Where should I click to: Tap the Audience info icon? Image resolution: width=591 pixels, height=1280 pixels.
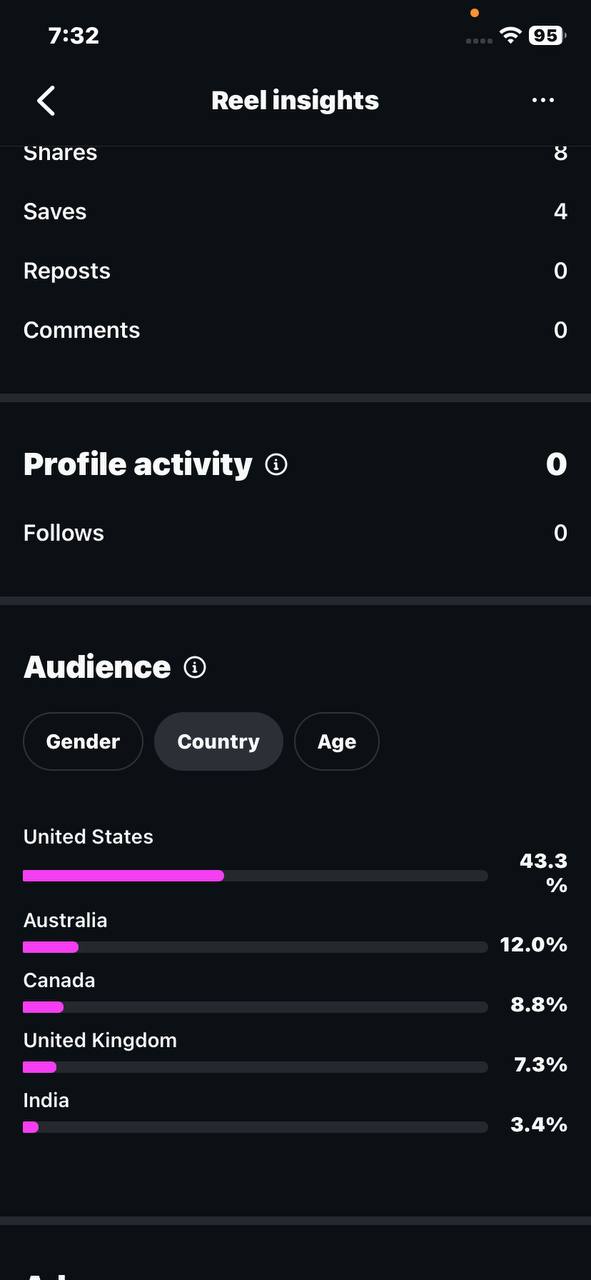pyautogui.click(x=194, y=667)
